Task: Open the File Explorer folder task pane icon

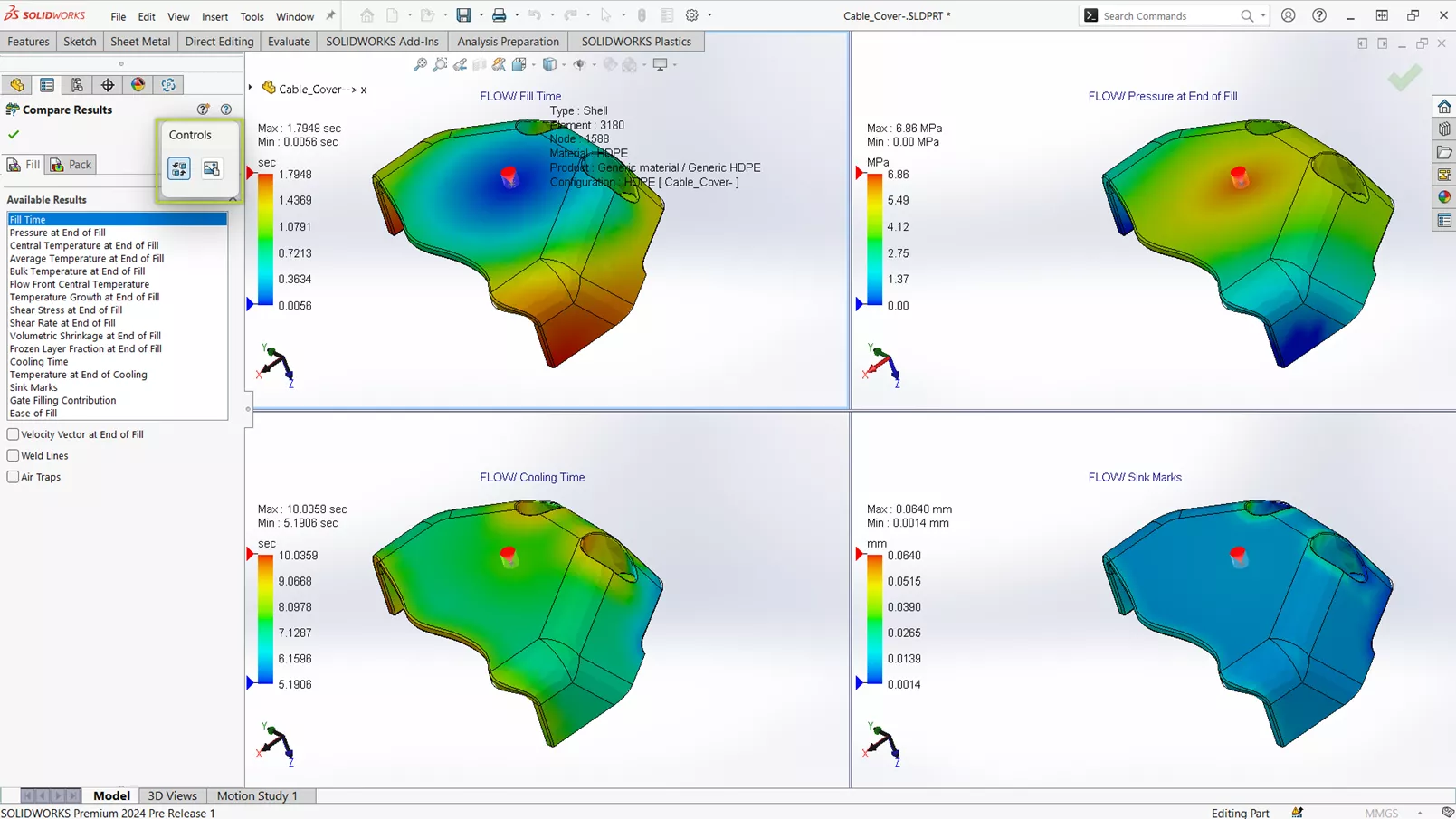Action: 1444,152
